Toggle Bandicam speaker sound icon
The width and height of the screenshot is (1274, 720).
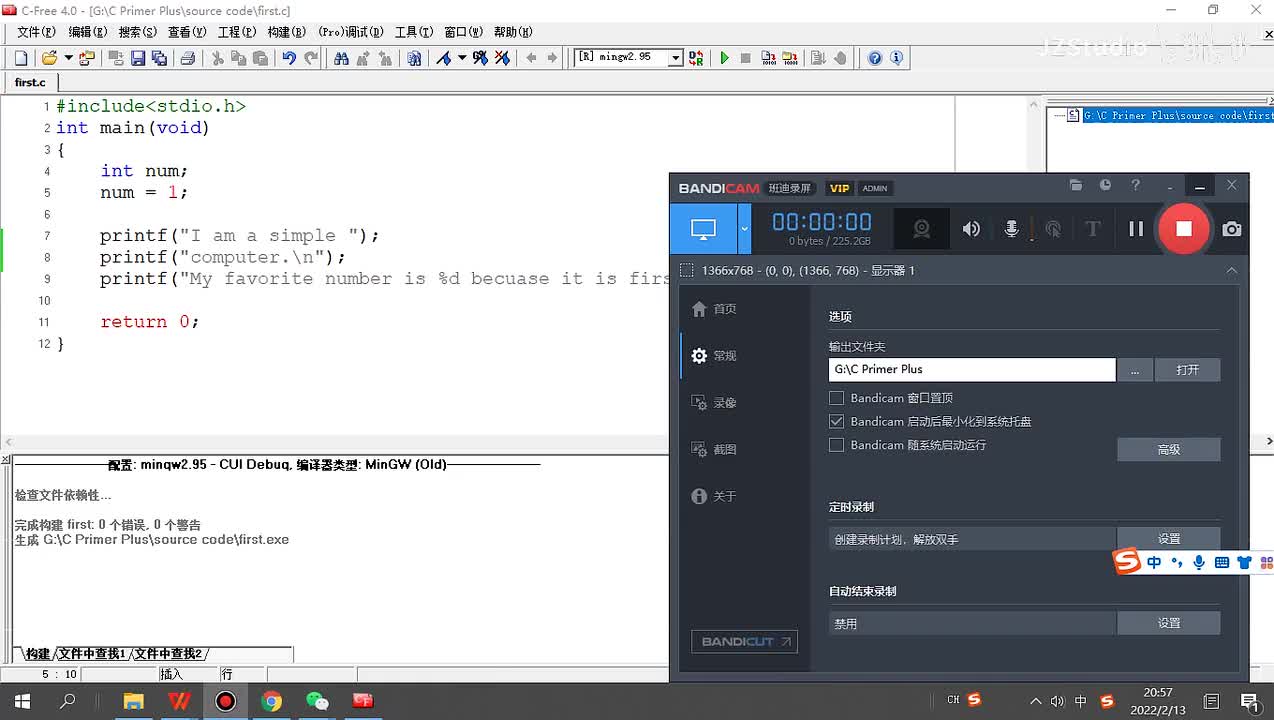[971, 229]
